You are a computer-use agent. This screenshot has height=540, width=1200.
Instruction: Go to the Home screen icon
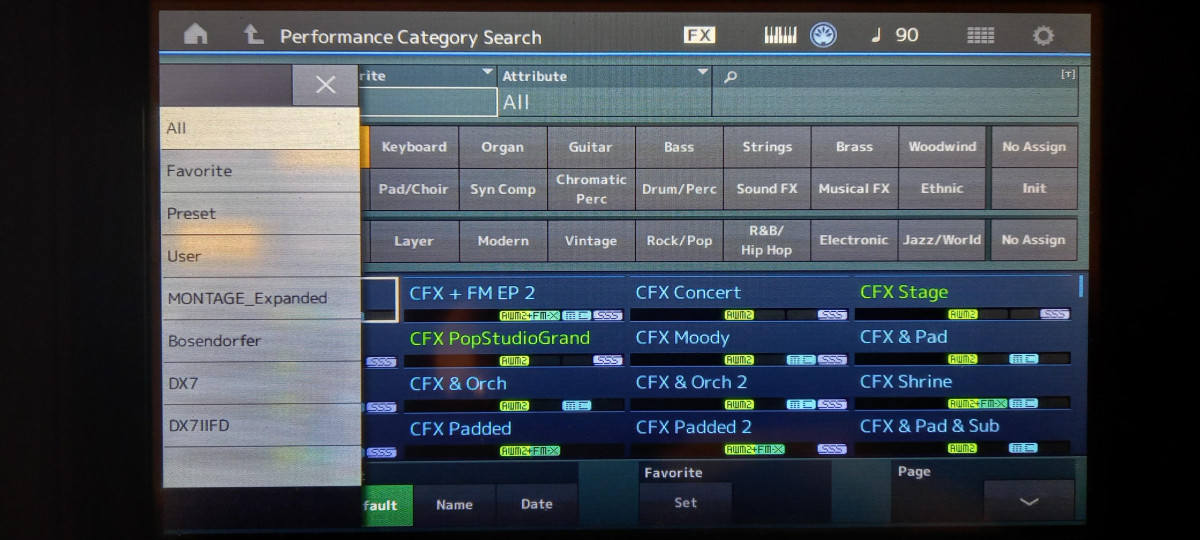click(x=196, y=35)
